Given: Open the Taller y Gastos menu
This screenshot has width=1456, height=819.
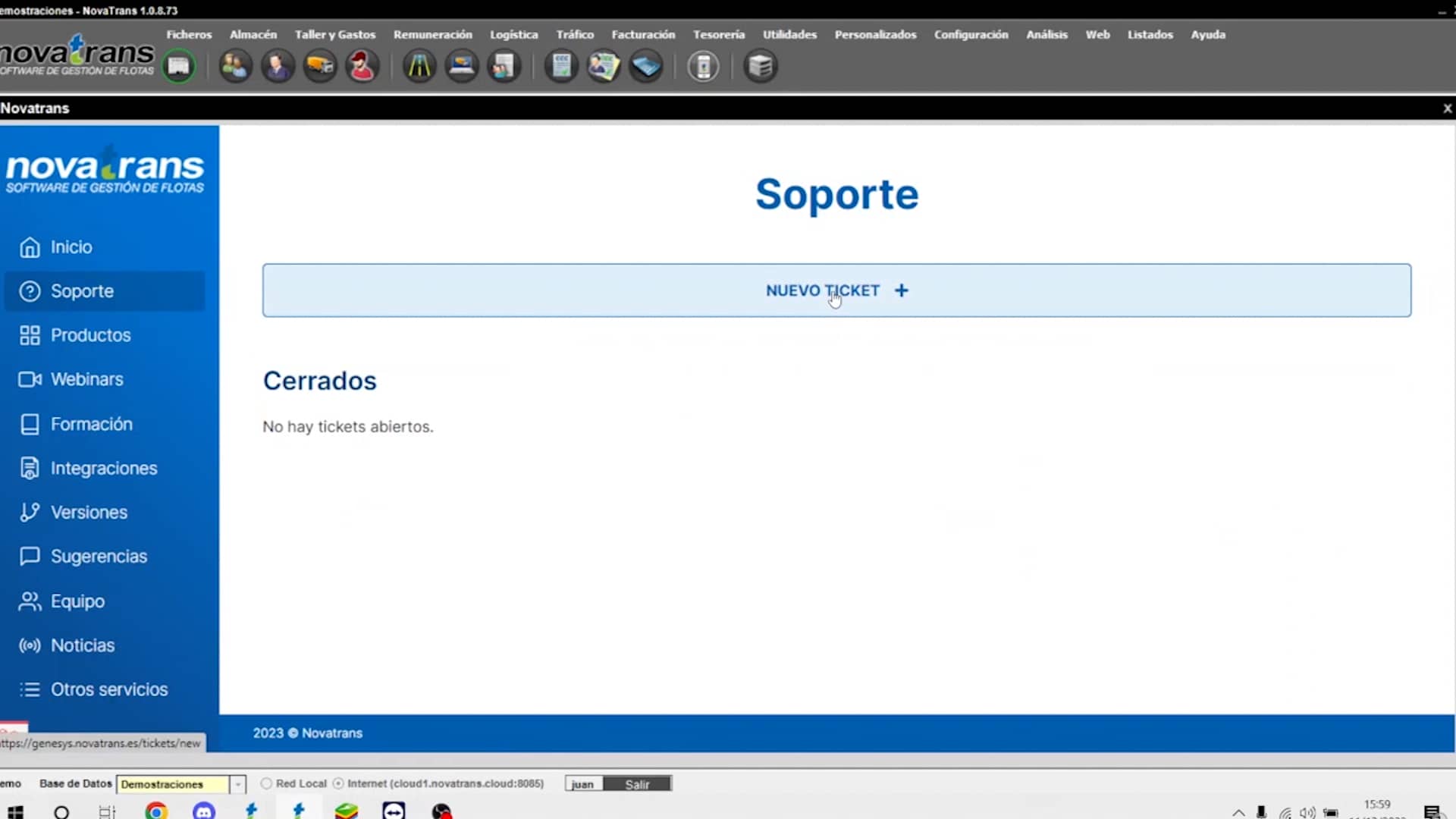Looking at the screenshot, I should point(334,35).
